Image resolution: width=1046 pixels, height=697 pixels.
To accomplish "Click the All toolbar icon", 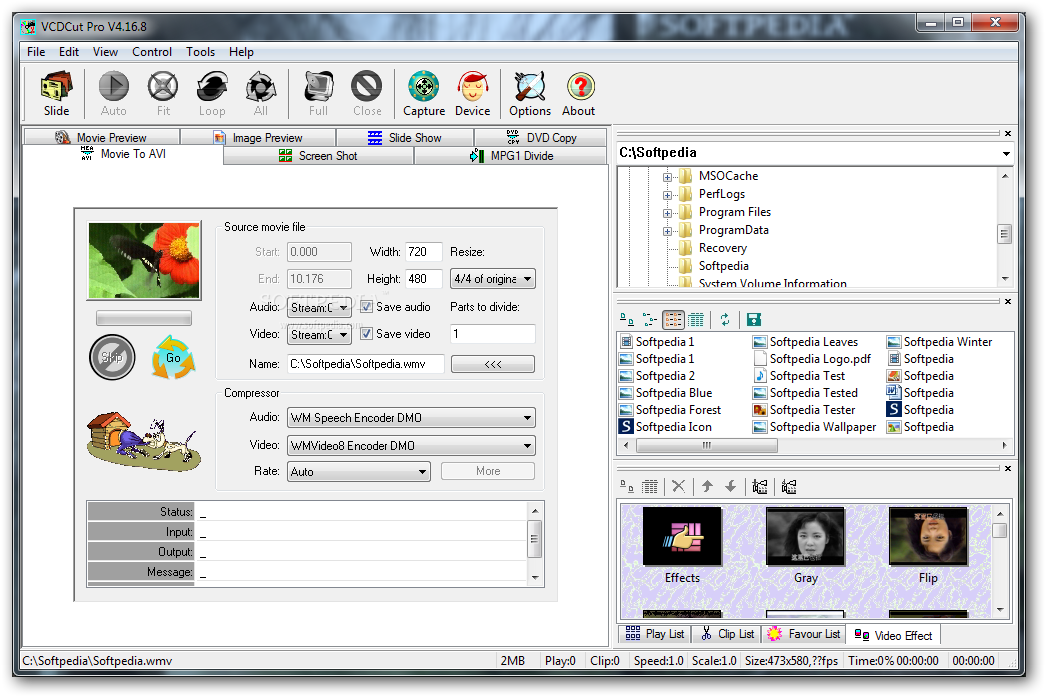I will pyautogui.click(x=261, y=93).
